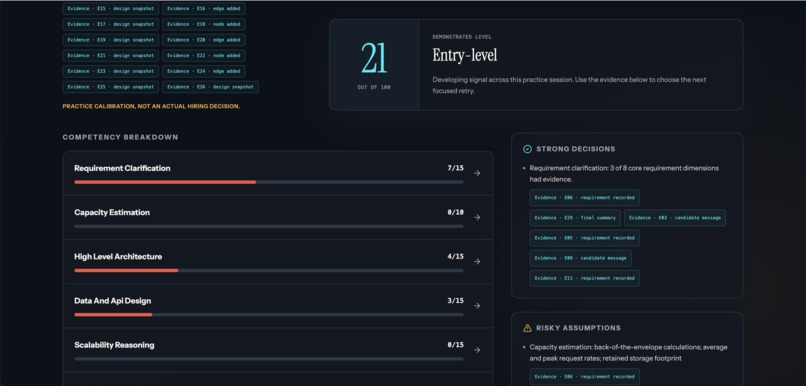806x386 pixels.
Task: Click the score number 21
Action: (x=374, y=58)
